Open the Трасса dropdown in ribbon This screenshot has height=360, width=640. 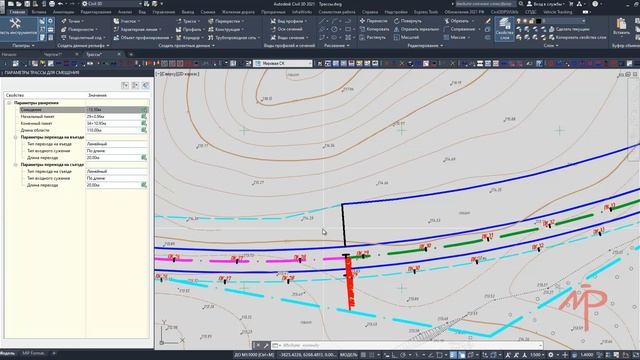coord(187,21)
